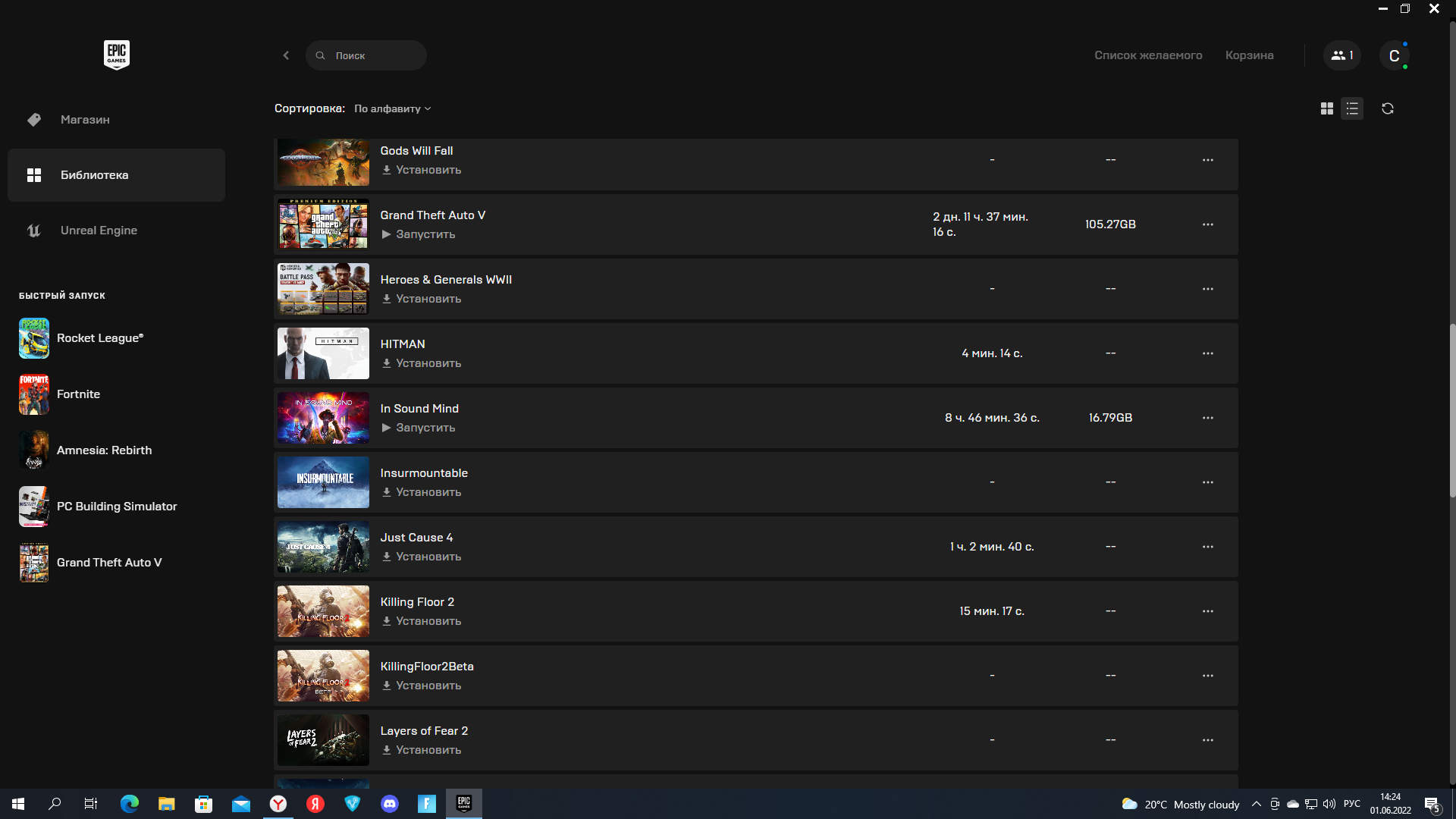The width and height of the screenshot is (1456, 819).
Task: Open options menu for KillingFloor2Beta
Action: pos(1207,676)
